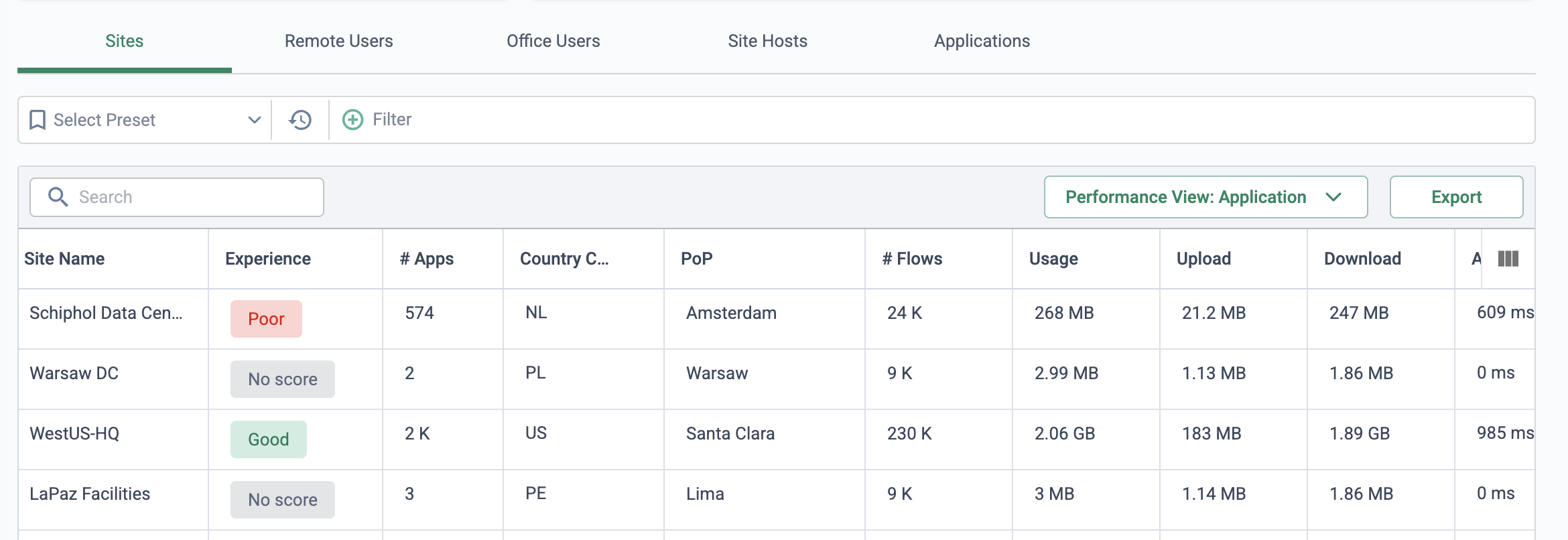1568x540 pixels.
Task: Open the Schiphol Data Cen... site row
Action: [x=106, y=313]
